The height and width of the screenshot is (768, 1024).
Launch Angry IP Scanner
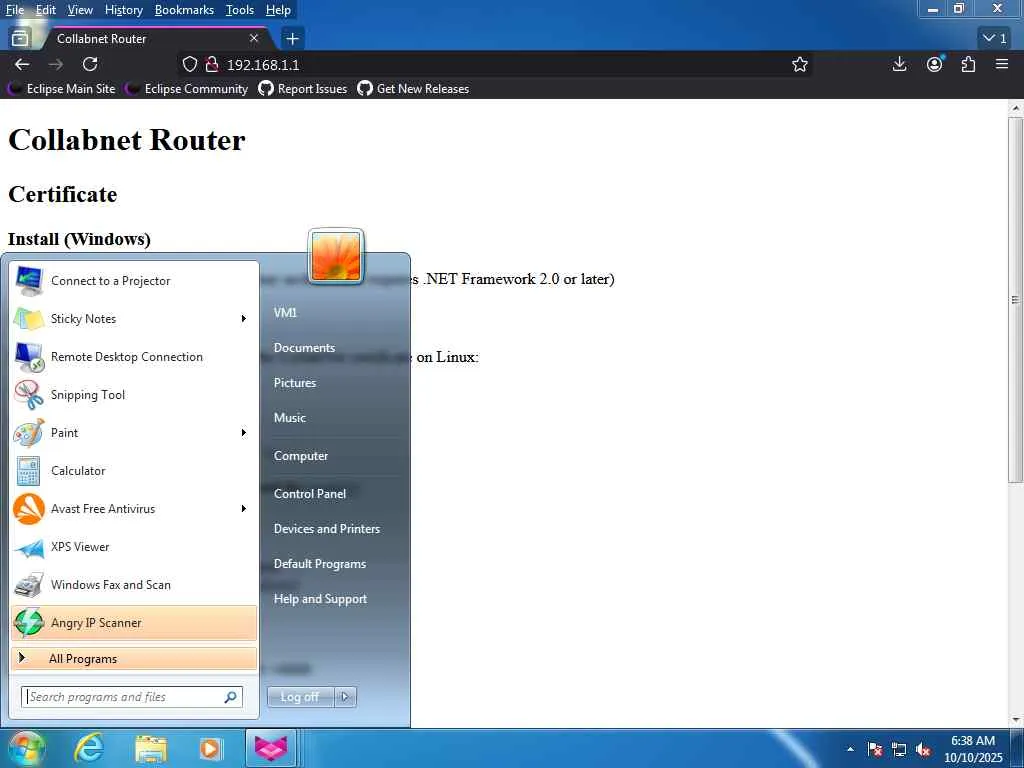(134, 622)
